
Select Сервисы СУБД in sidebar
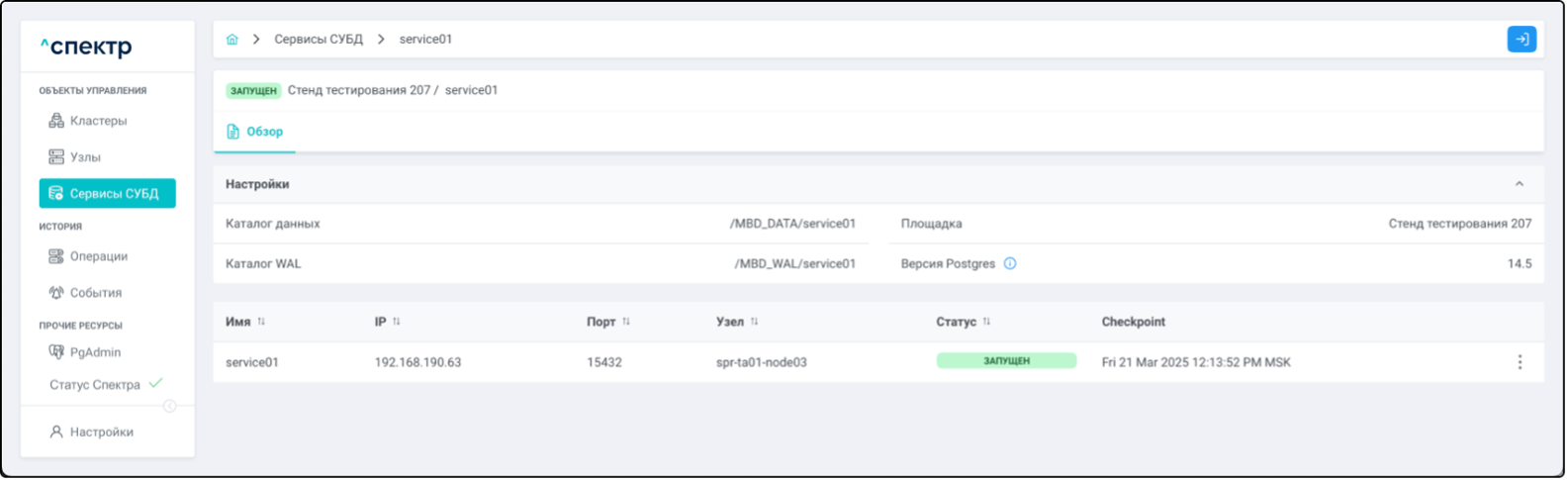(107, 194)
